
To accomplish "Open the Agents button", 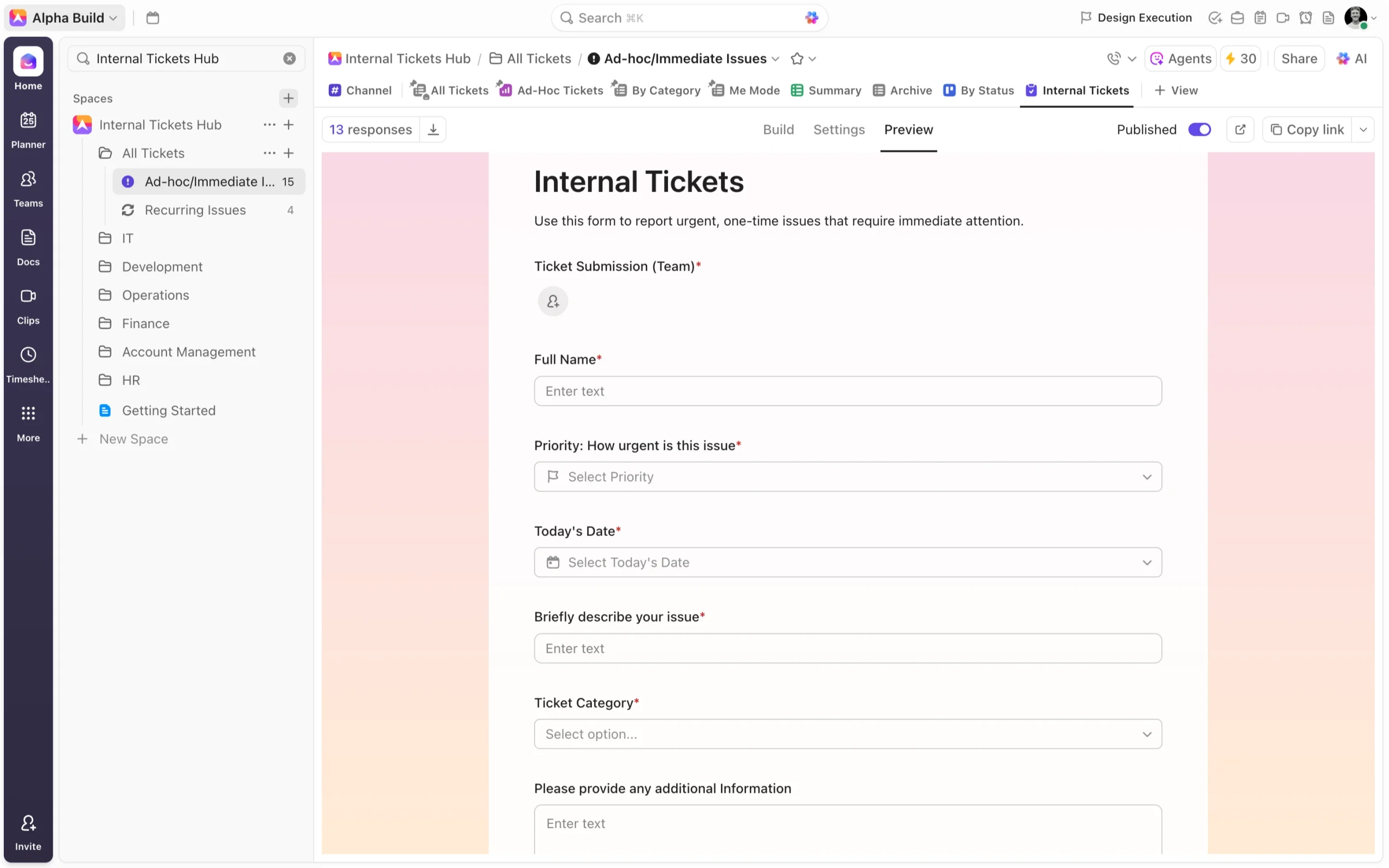I will pos(1181,59).
